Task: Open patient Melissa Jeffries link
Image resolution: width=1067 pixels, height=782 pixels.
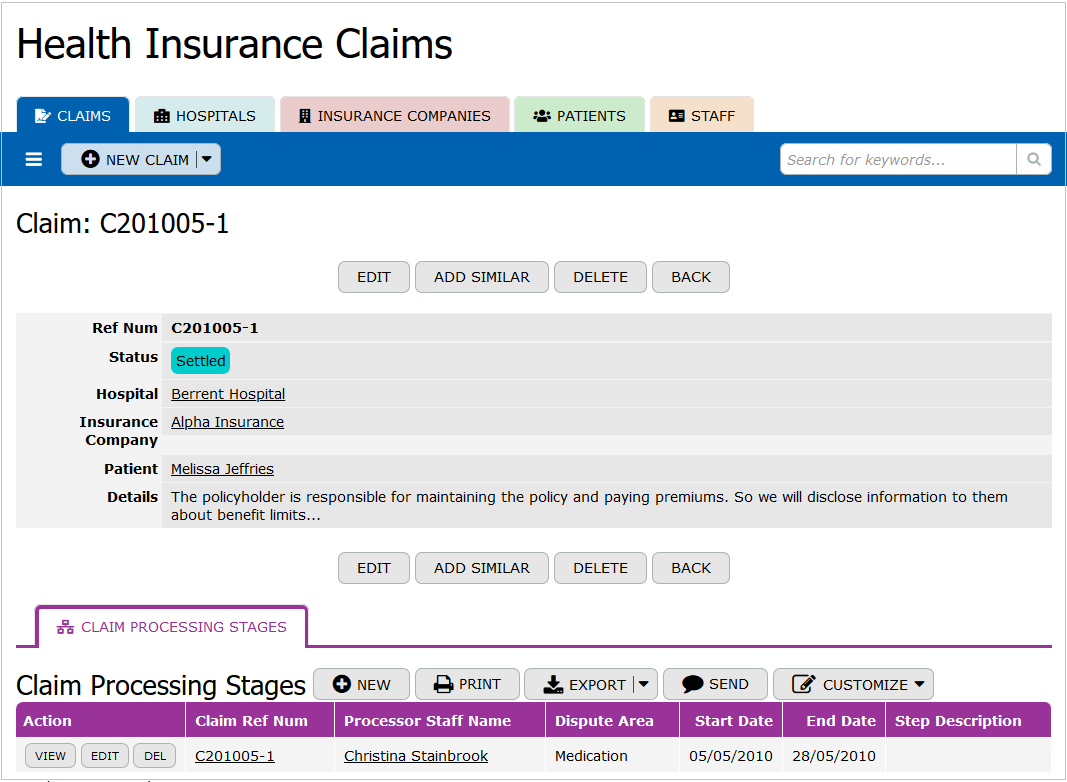Action: click(222, 469)
